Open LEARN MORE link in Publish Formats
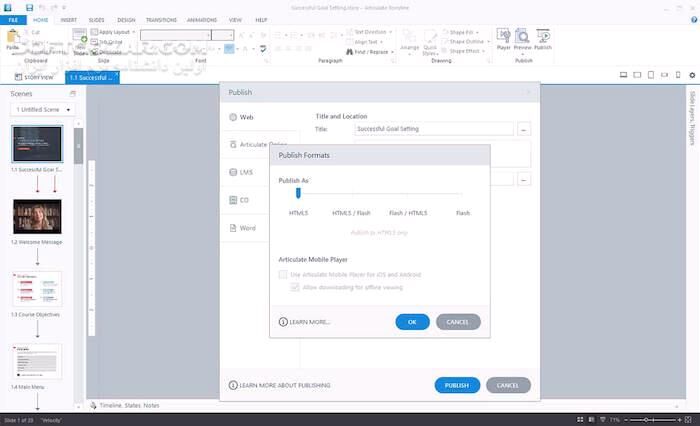Screen dimensions: 700x426 point(305,322)
